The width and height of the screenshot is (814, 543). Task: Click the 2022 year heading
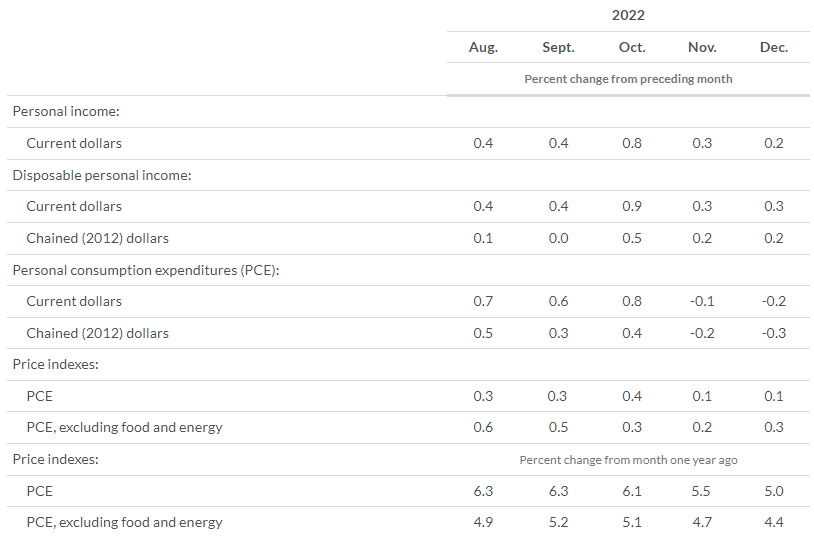[x=628, y=15]
